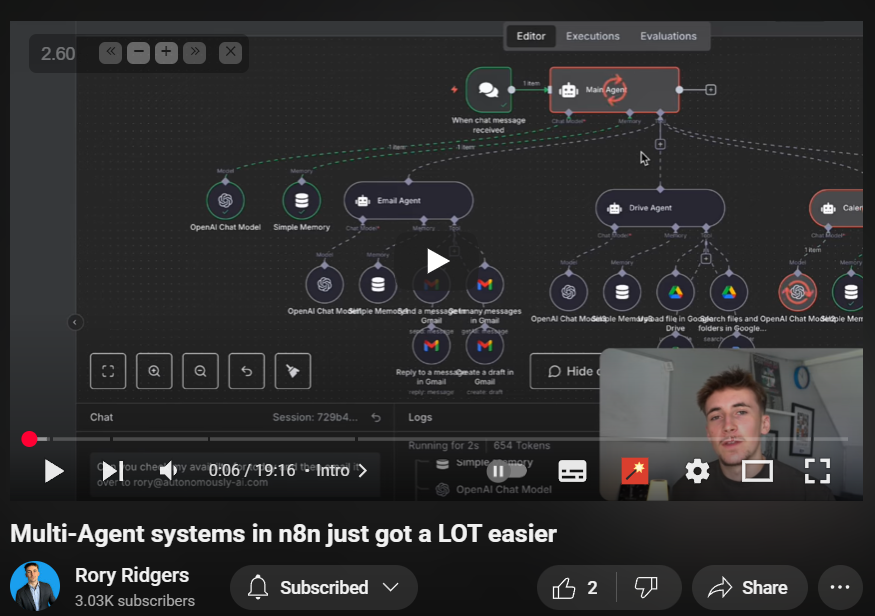Toggle the autoplay switch
This screenshot has height=616, width=875.
point(506,471)
